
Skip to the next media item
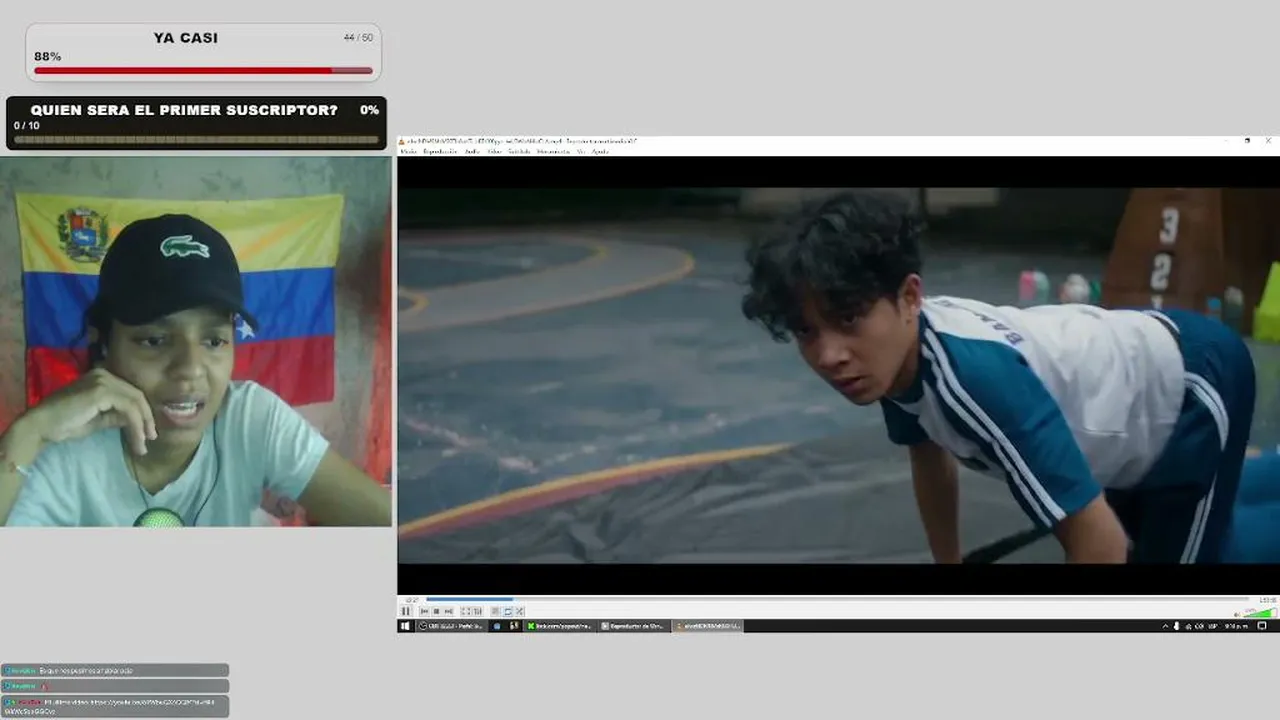tap(448, 611)
